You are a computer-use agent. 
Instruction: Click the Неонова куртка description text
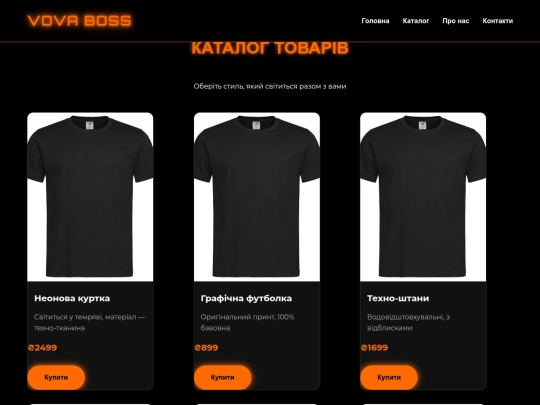coord(90,322)
